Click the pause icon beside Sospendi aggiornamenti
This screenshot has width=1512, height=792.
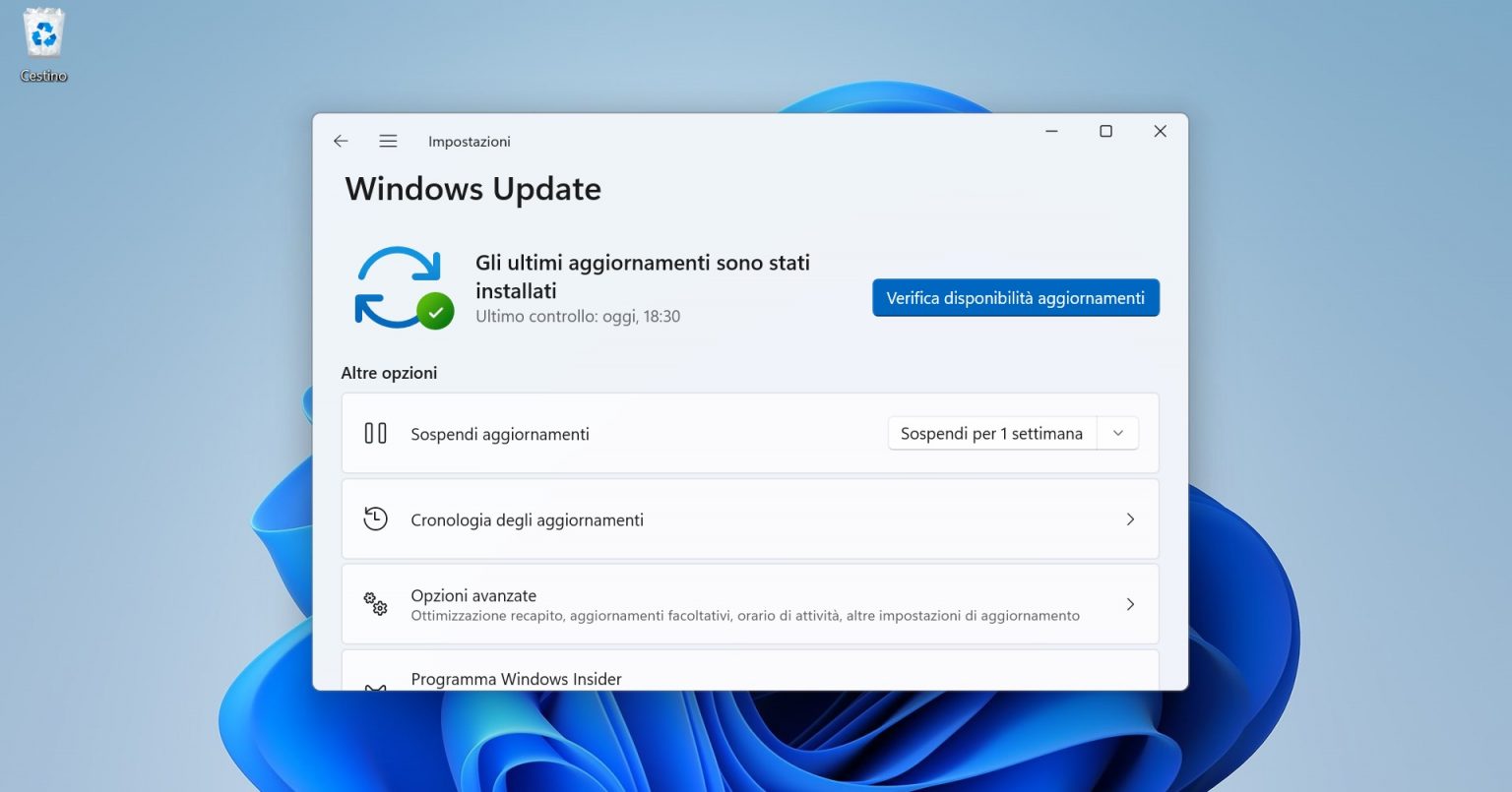[x=375, y=433]
